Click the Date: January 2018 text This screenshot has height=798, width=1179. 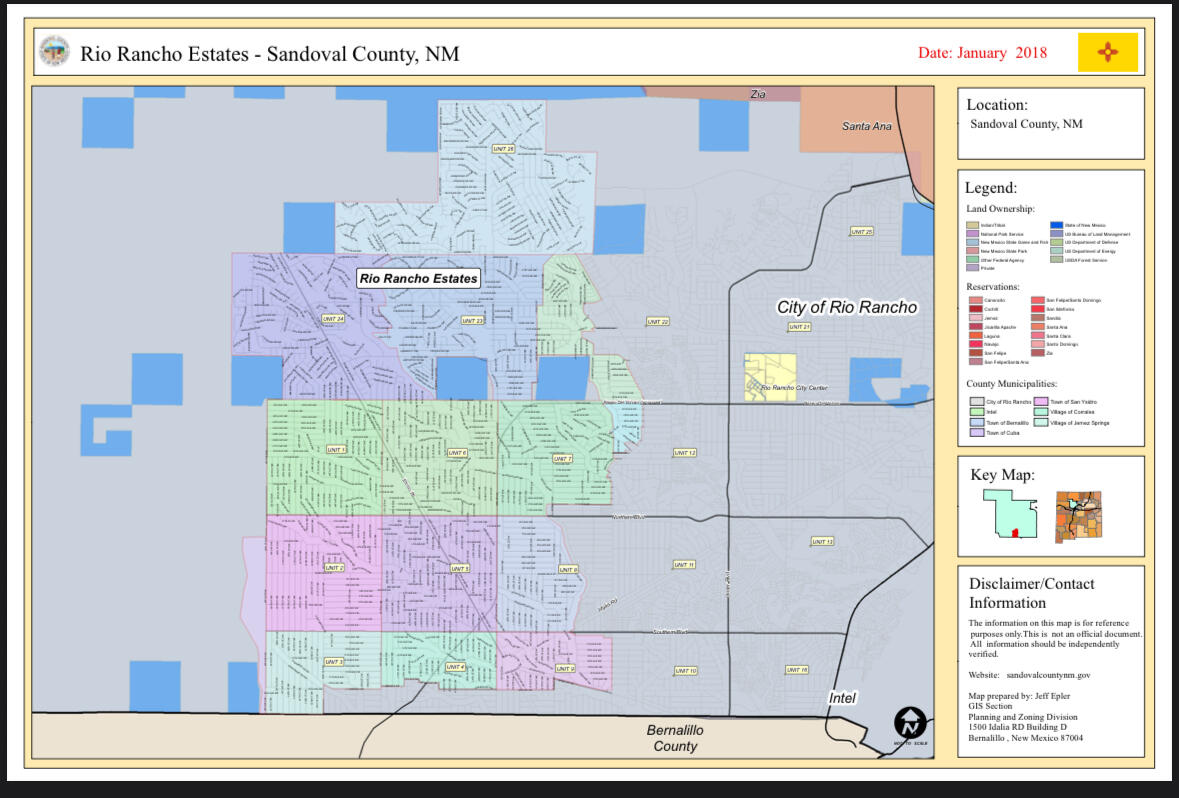tap(982, 52)
